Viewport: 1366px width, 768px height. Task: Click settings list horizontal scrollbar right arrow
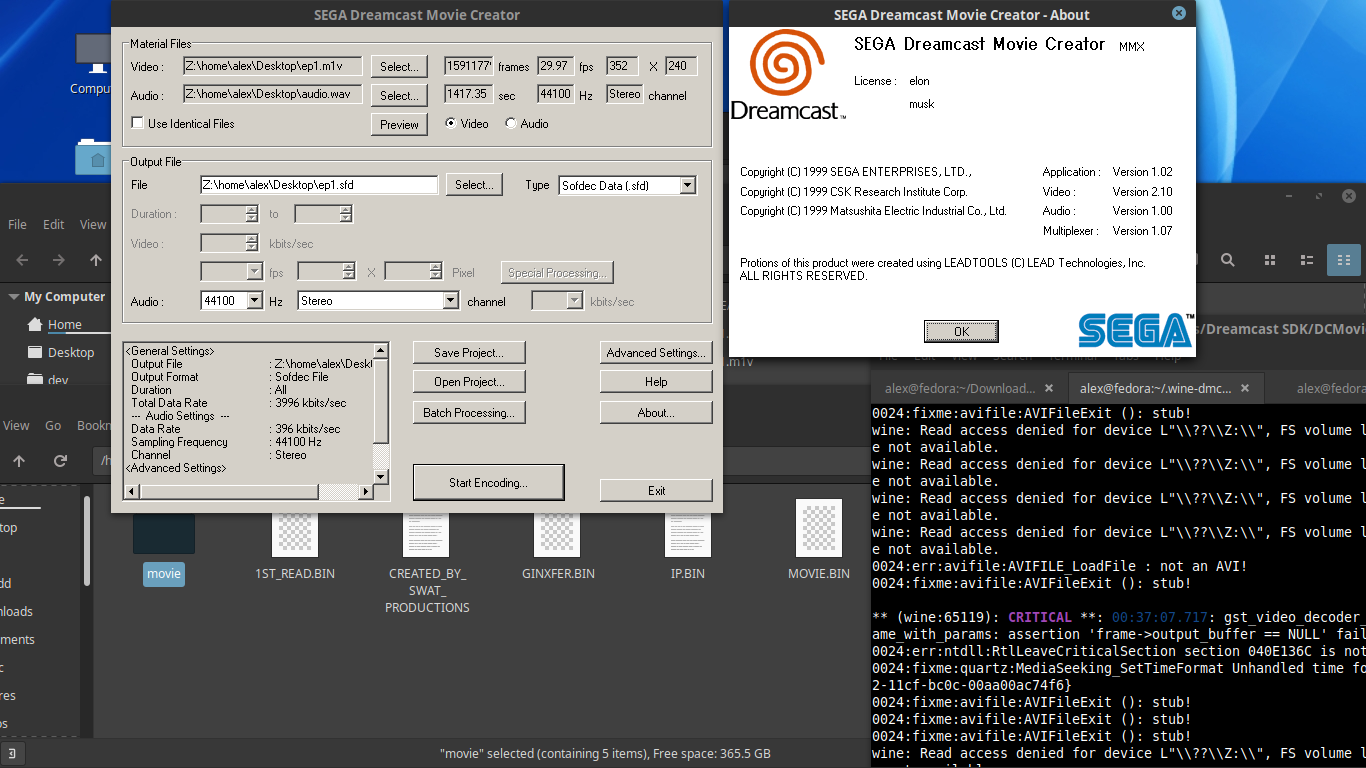point(365,491)
